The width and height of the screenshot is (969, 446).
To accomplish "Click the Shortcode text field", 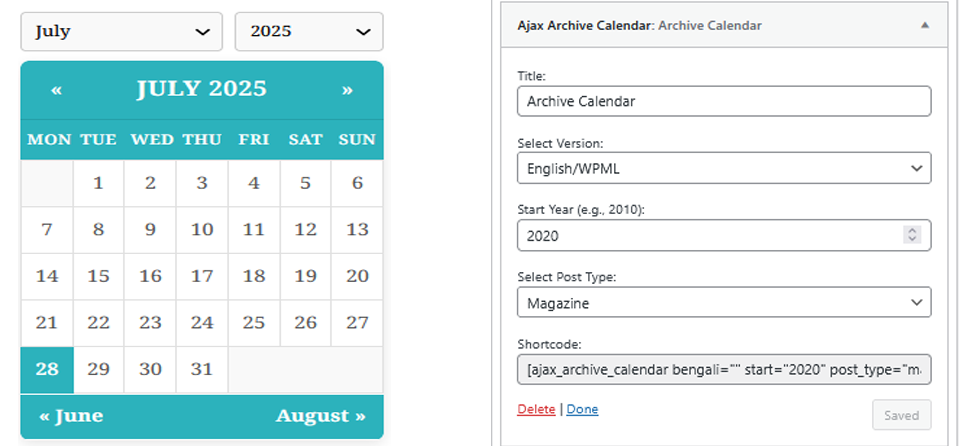I will 724,370.
